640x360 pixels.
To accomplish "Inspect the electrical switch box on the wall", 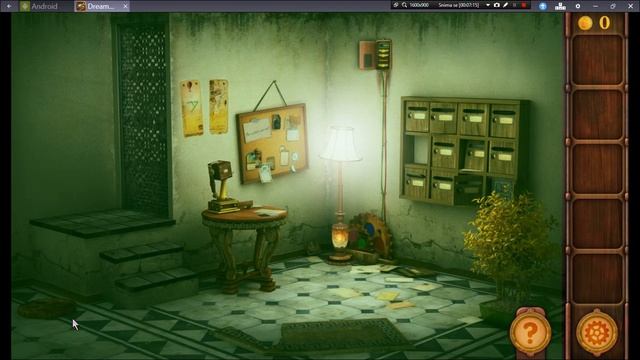I will (x=376, y=55).
